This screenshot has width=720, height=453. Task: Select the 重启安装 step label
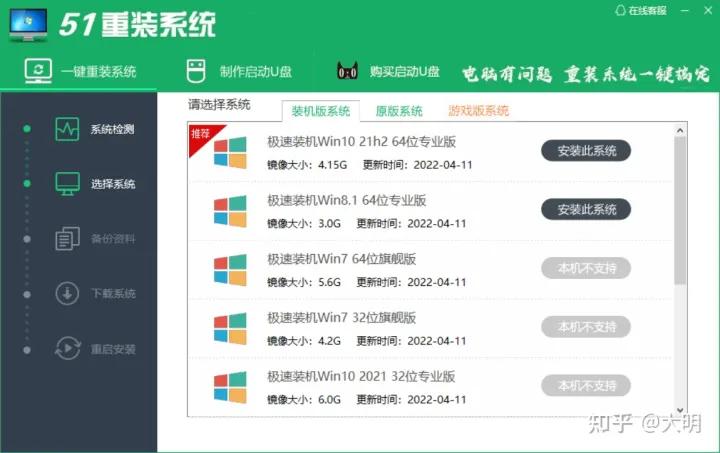click(112, 349)
